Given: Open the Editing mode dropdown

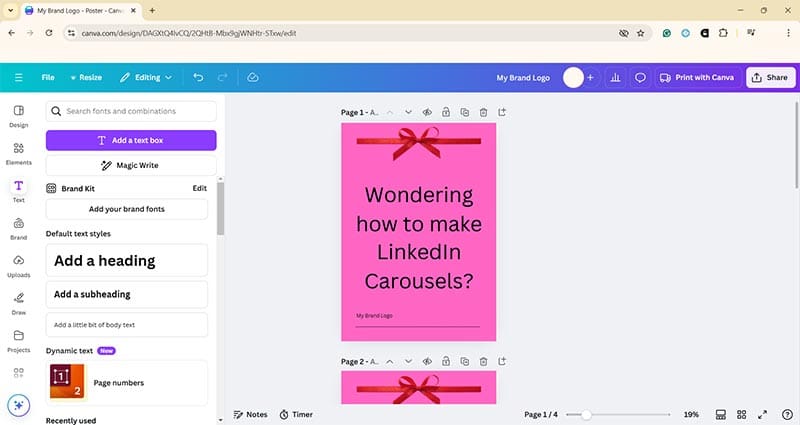Looking at the screenshot, I should (x=146, y=78).
